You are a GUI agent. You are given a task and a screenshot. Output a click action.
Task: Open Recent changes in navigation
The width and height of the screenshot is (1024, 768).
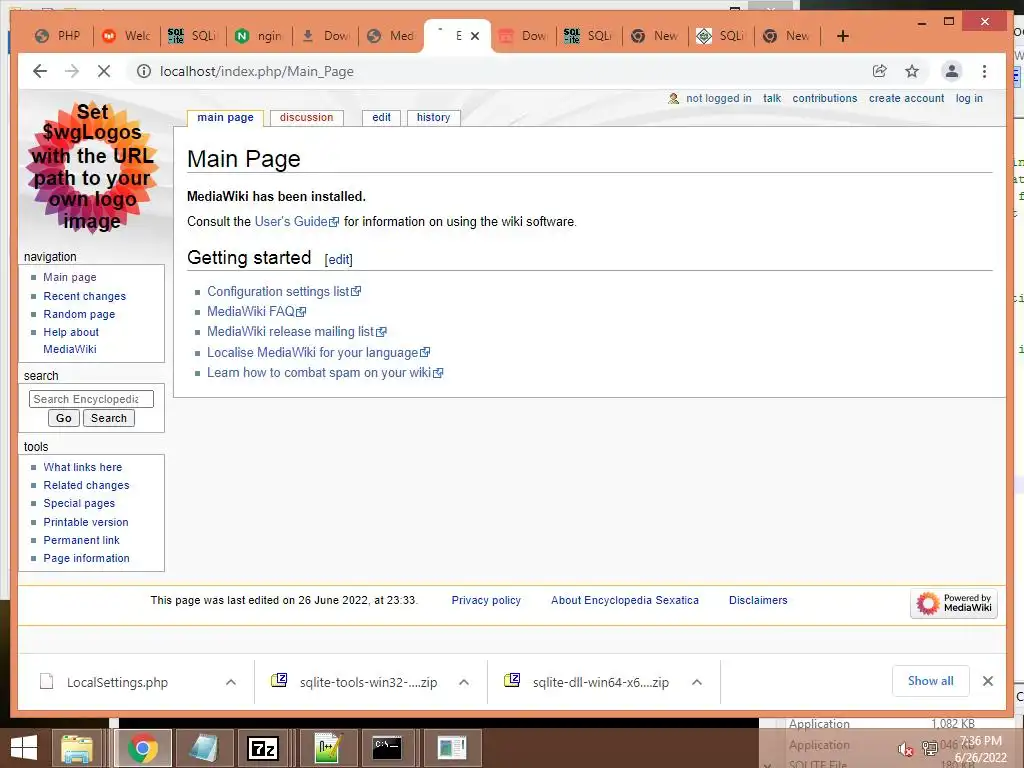85,296
